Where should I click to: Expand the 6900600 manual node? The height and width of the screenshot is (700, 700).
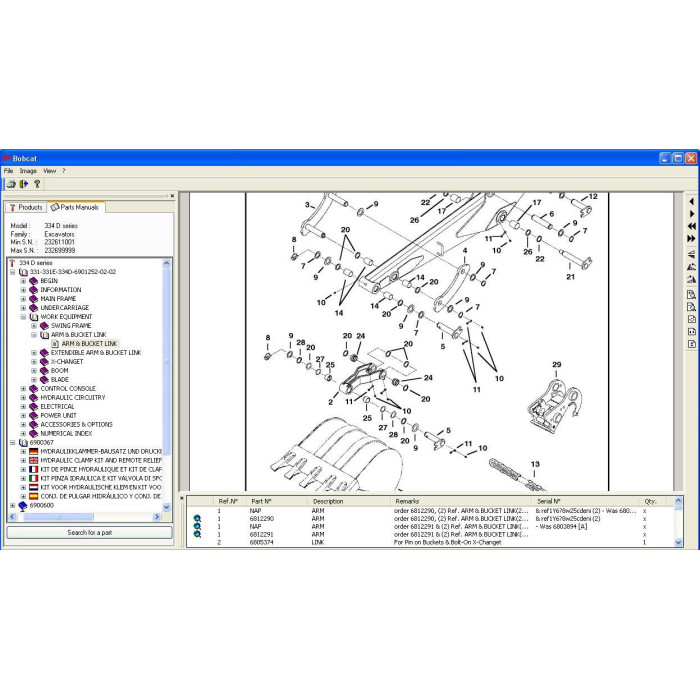click(12, 505)
